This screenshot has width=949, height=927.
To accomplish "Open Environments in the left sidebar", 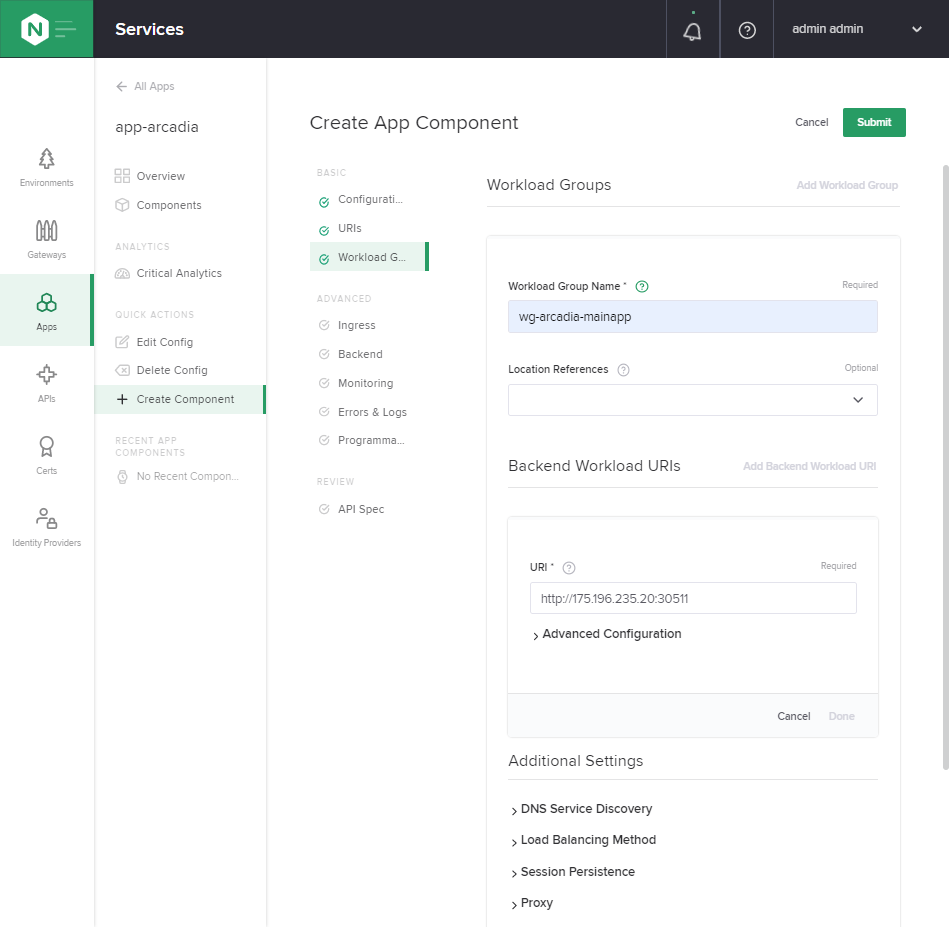I will click(x=47, y=168).
